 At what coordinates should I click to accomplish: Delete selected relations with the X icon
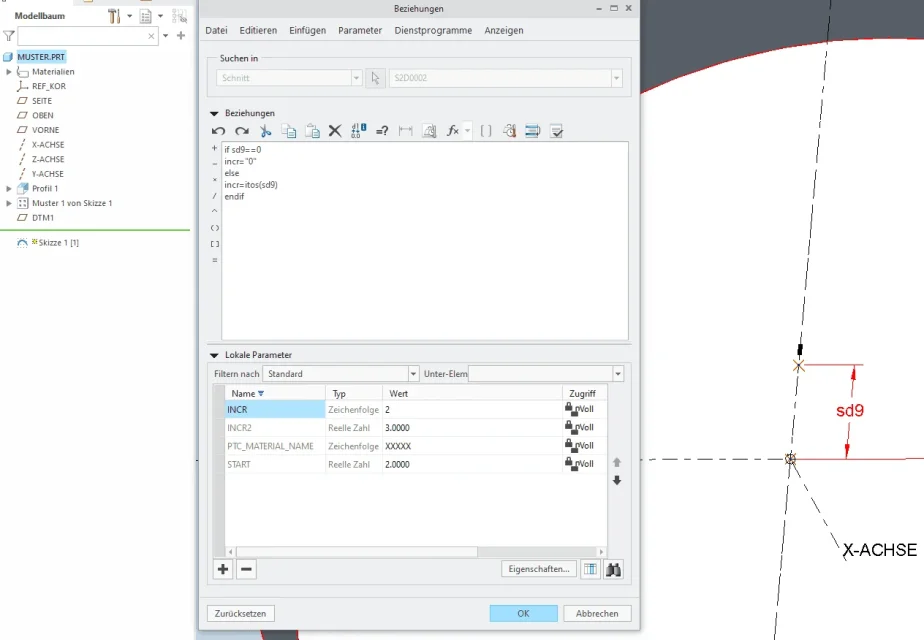click(x=335, y=131)
